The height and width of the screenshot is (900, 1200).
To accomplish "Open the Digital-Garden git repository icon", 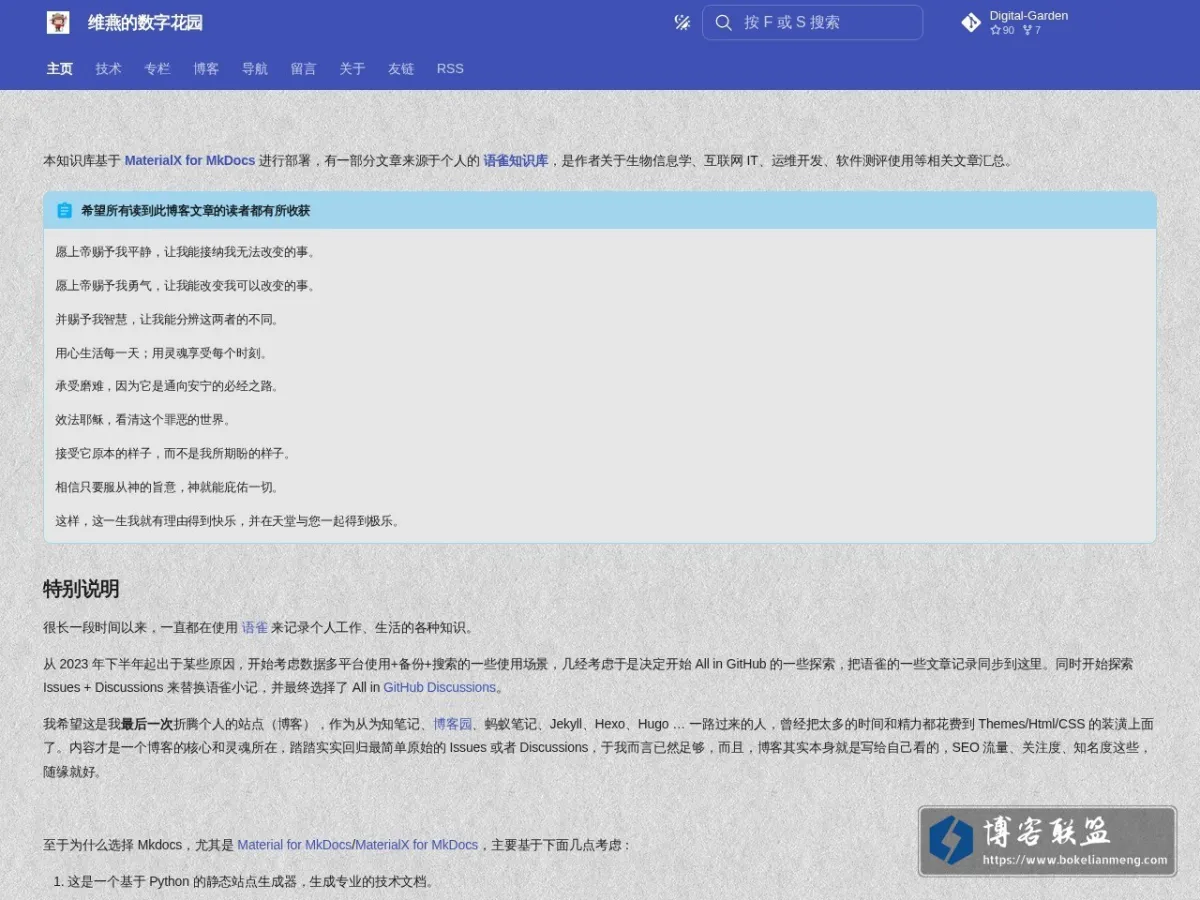I will [x=971, y=22].
